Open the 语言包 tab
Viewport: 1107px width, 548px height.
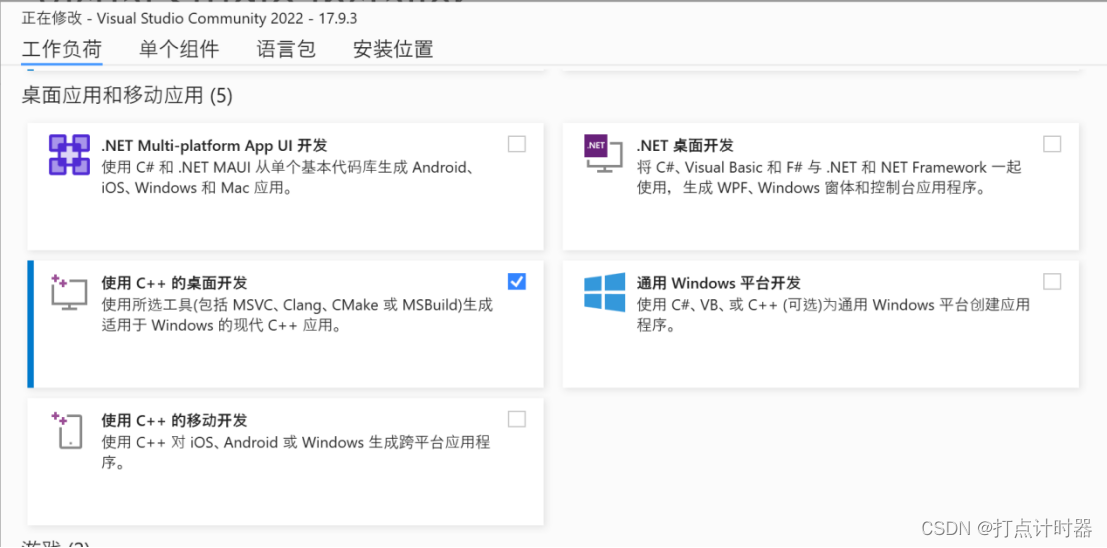(x=285, y=49)
